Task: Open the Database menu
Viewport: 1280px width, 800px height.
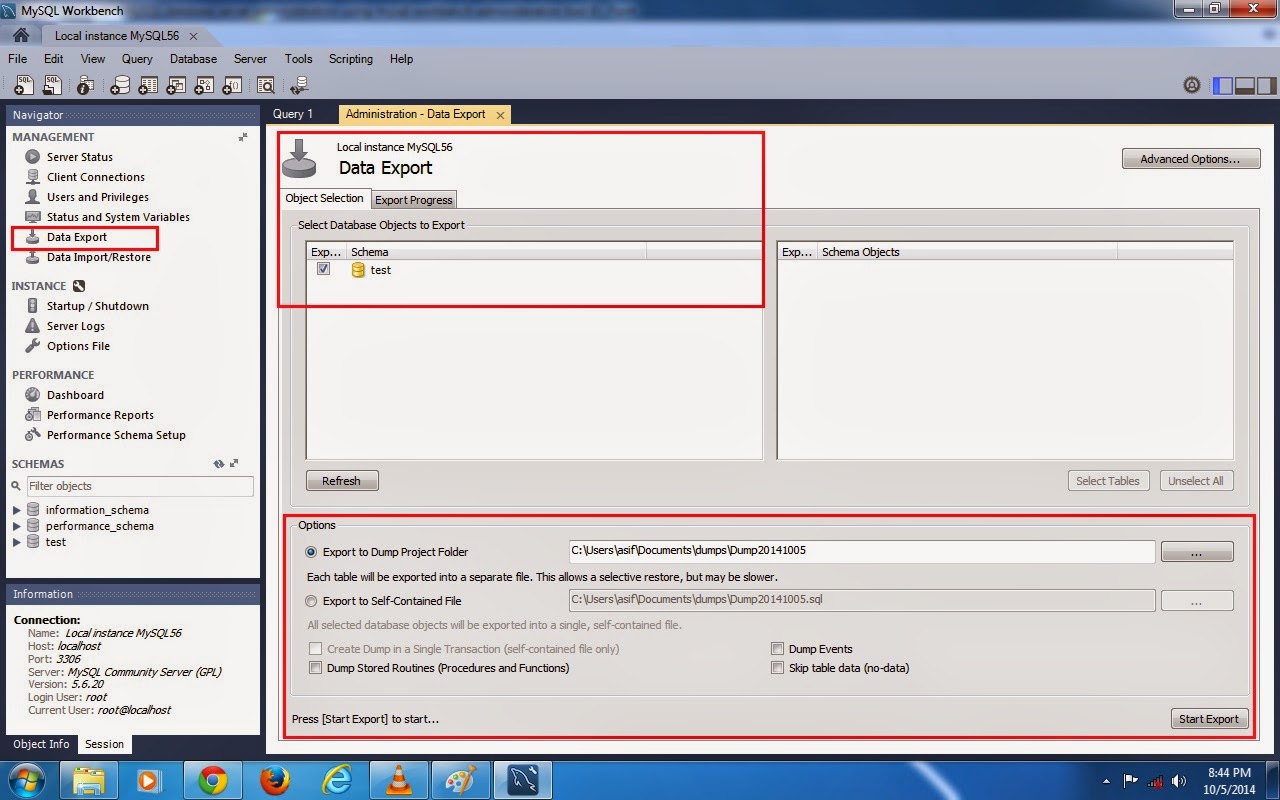Action: (x=194, y=59)
